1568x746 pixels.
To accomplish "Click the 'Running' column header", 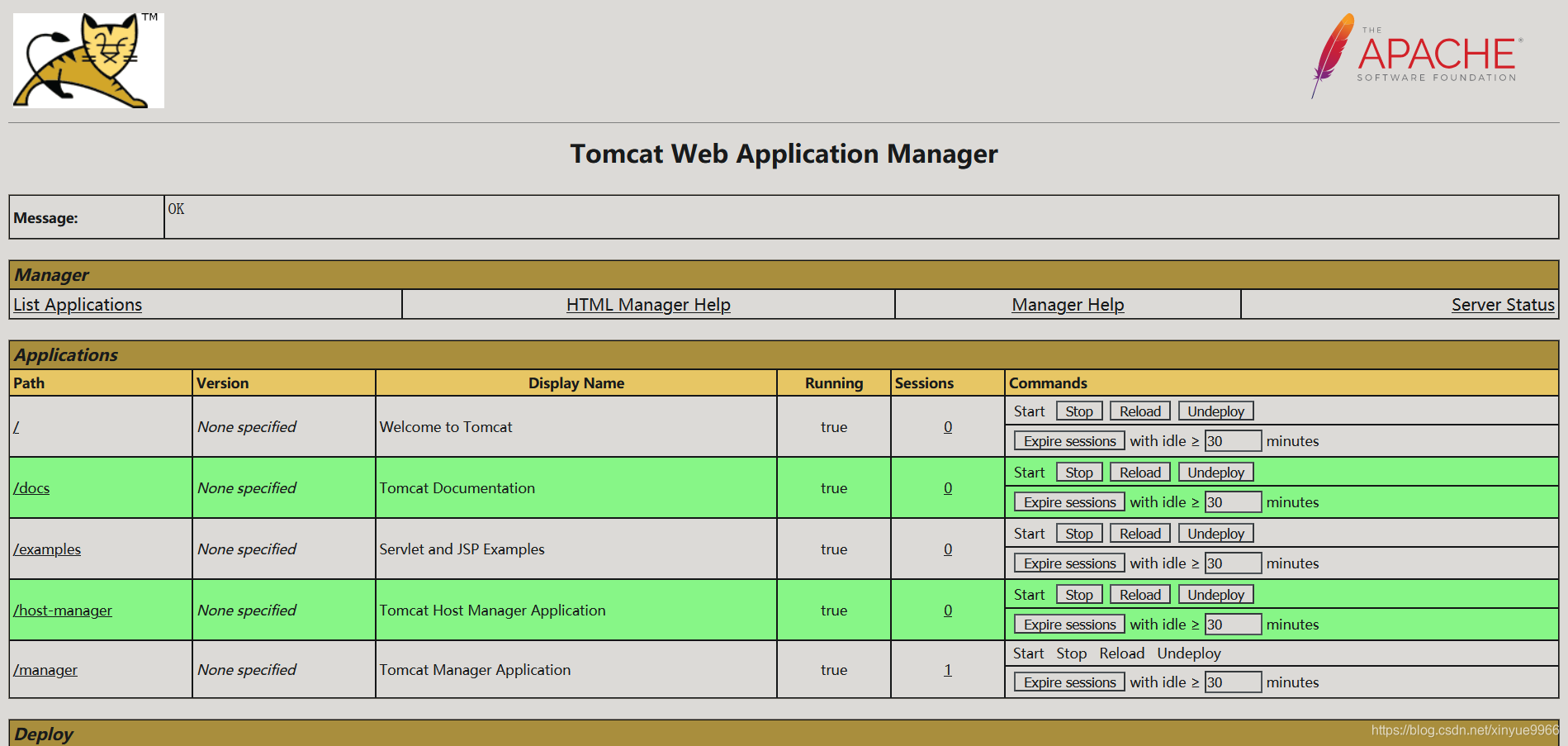I will point(834,383).
